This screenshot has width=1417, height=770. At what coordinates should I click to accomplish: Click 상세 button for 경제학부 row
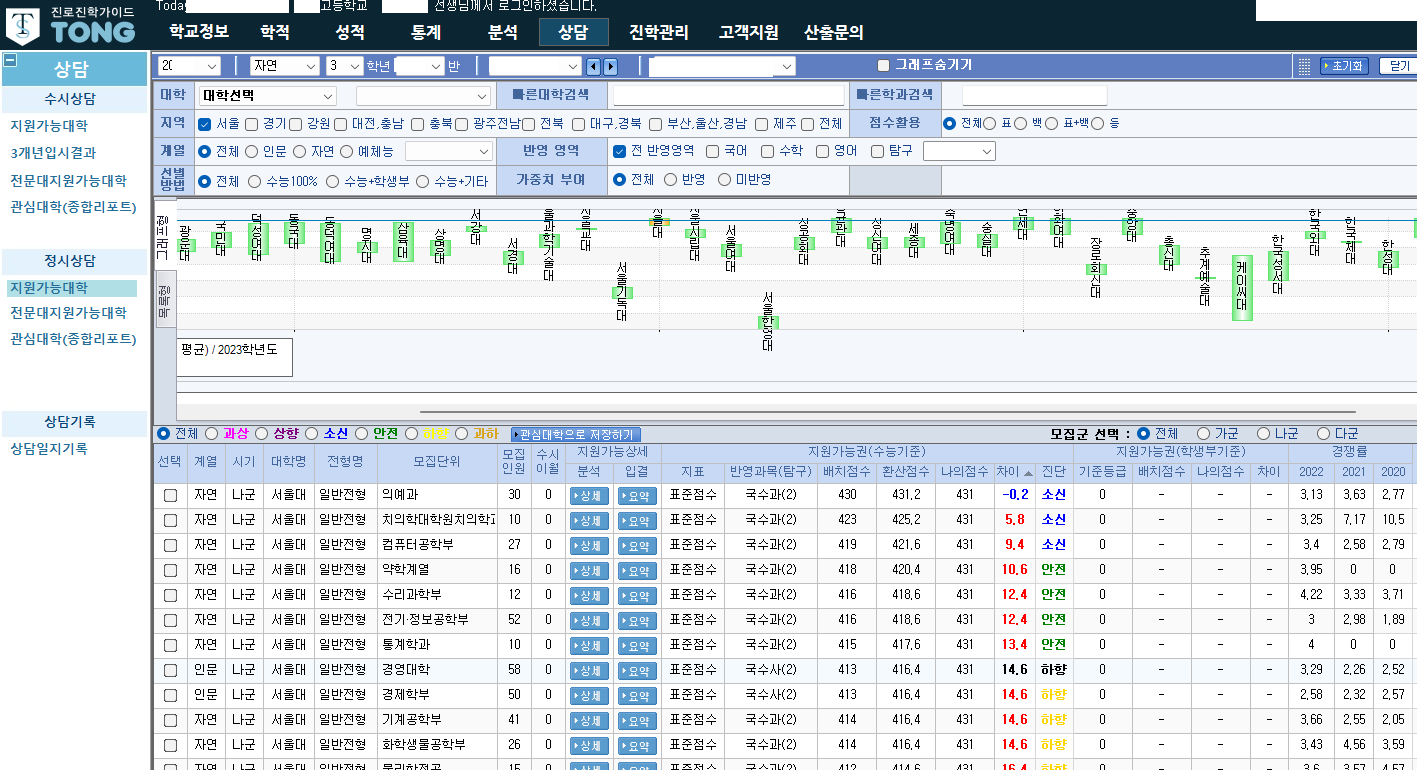point(589,695)
